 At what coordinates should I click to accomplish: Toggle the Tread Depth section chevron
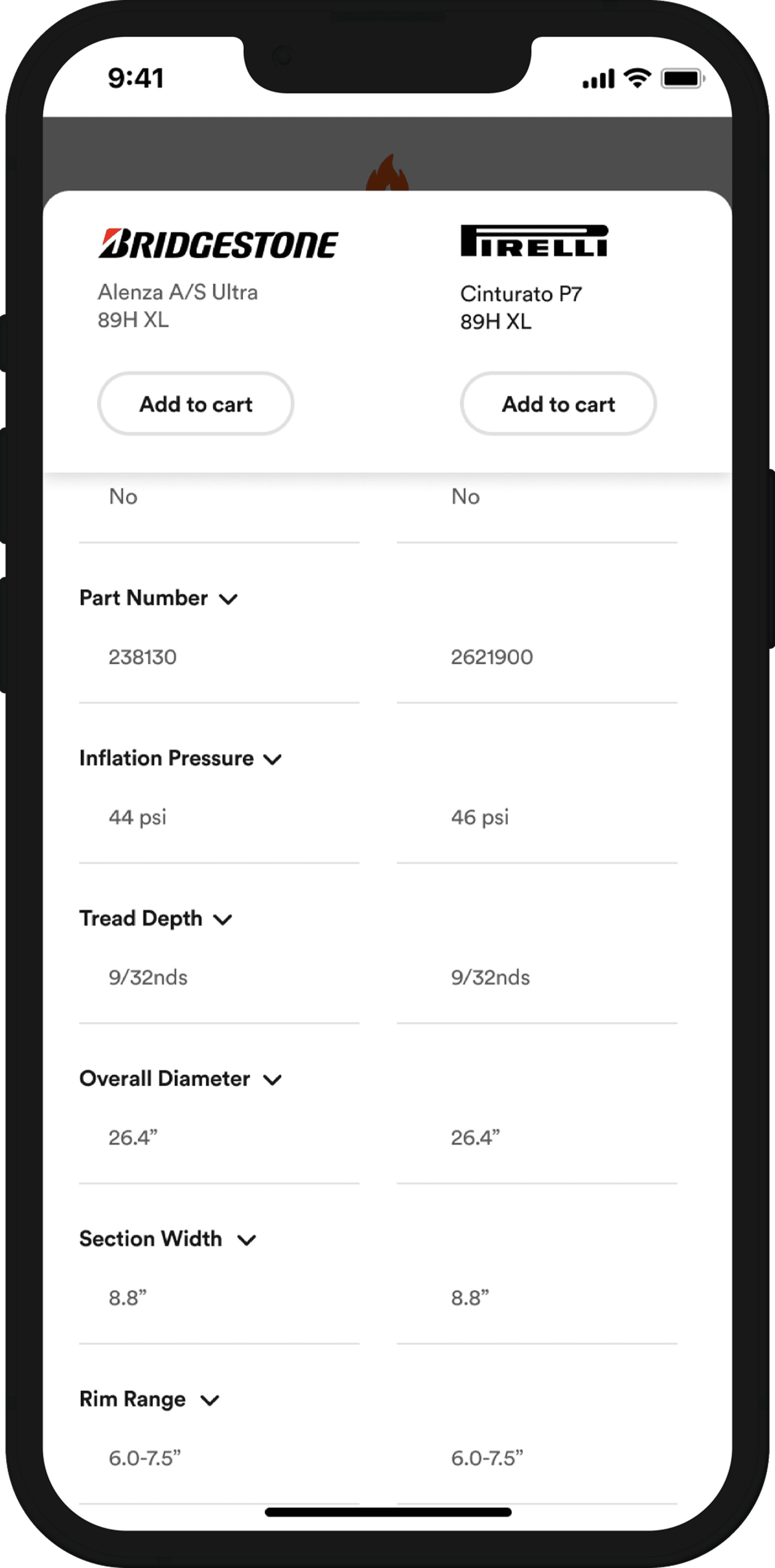pyautogui.click(x=223, y=919)
